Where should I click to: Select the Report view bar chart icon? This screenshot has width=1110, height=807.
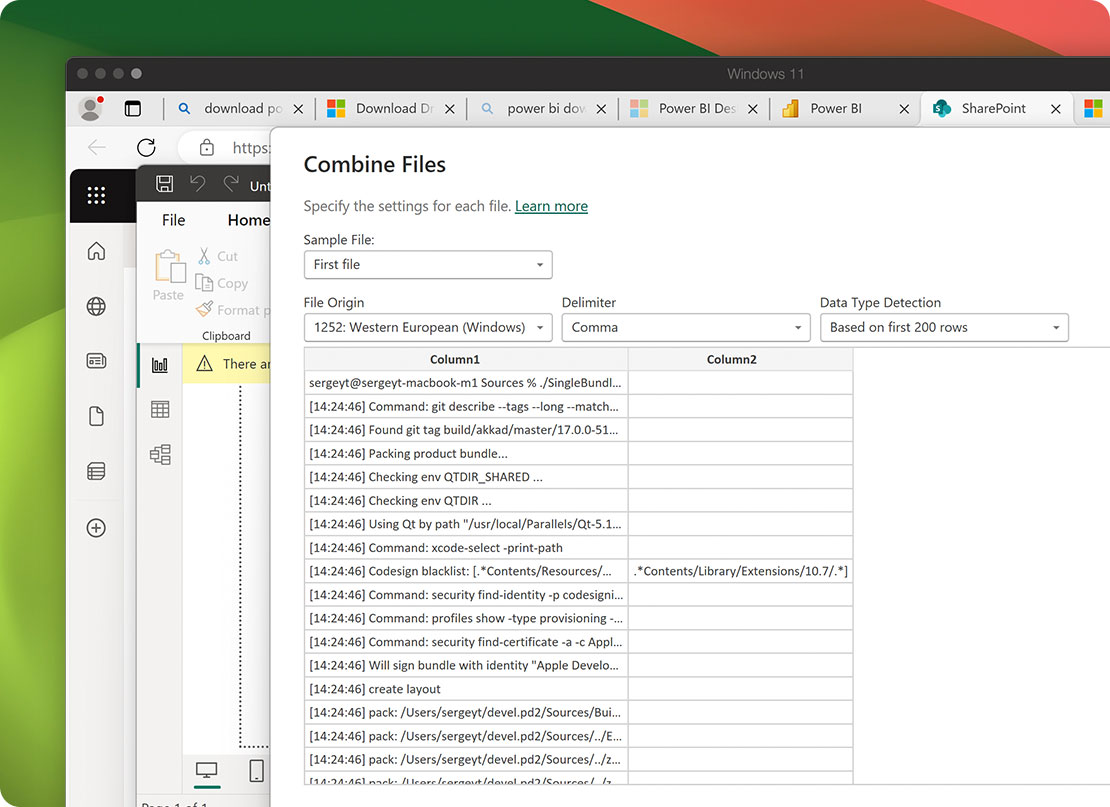[160, 365]
